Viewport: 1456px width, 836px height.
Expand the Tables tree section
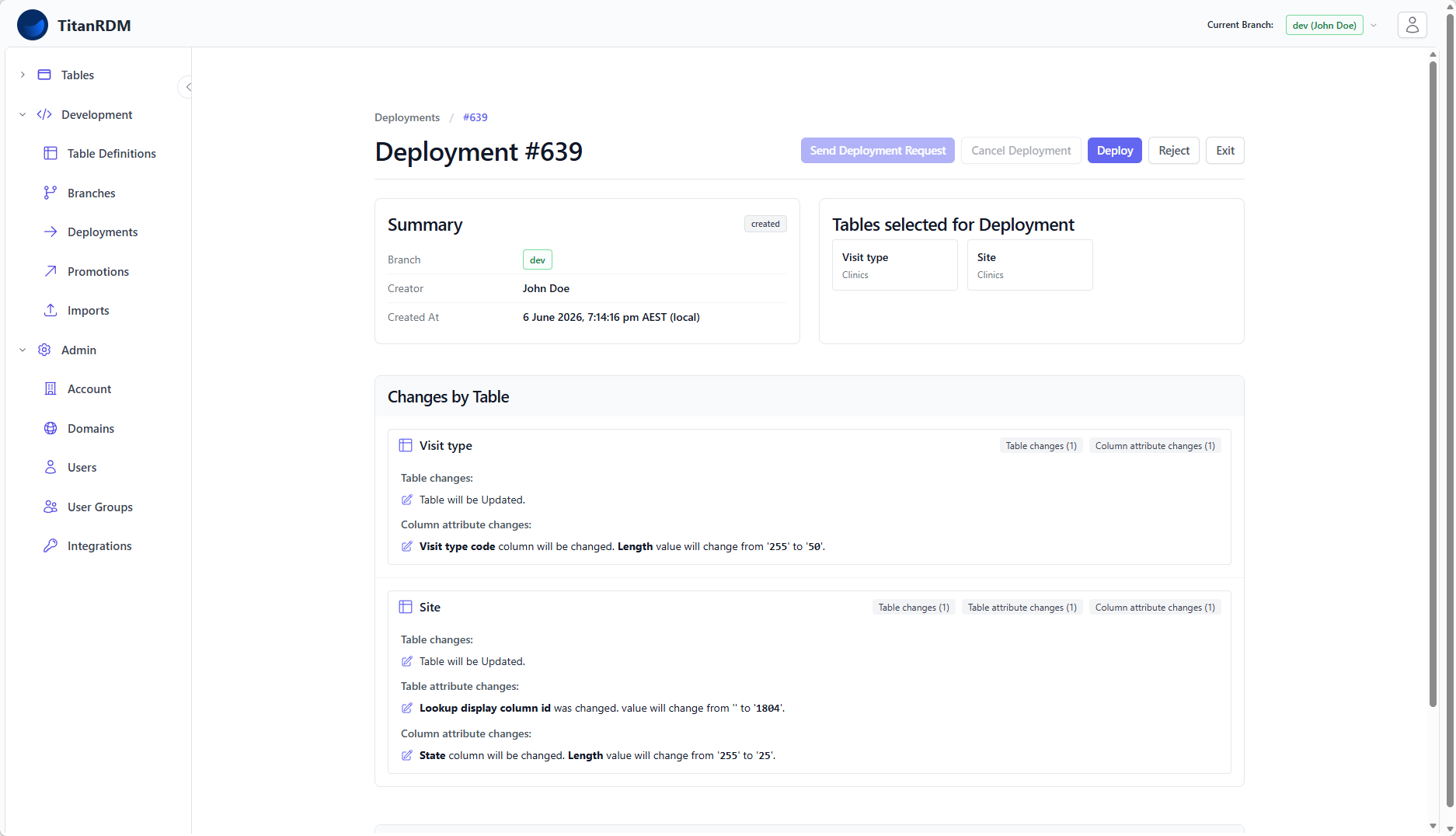[23, 75]
